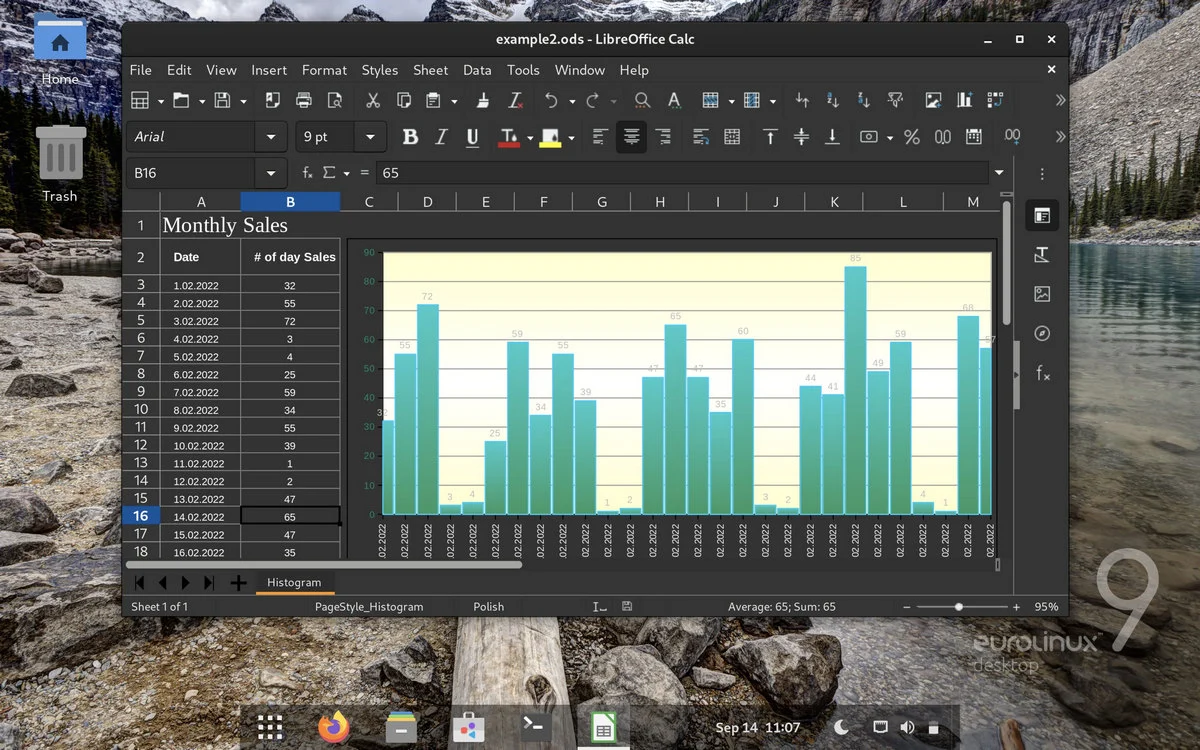Toggle italic formatting
This screenshot has width=1200, height=750.
(x=441, y=137)
